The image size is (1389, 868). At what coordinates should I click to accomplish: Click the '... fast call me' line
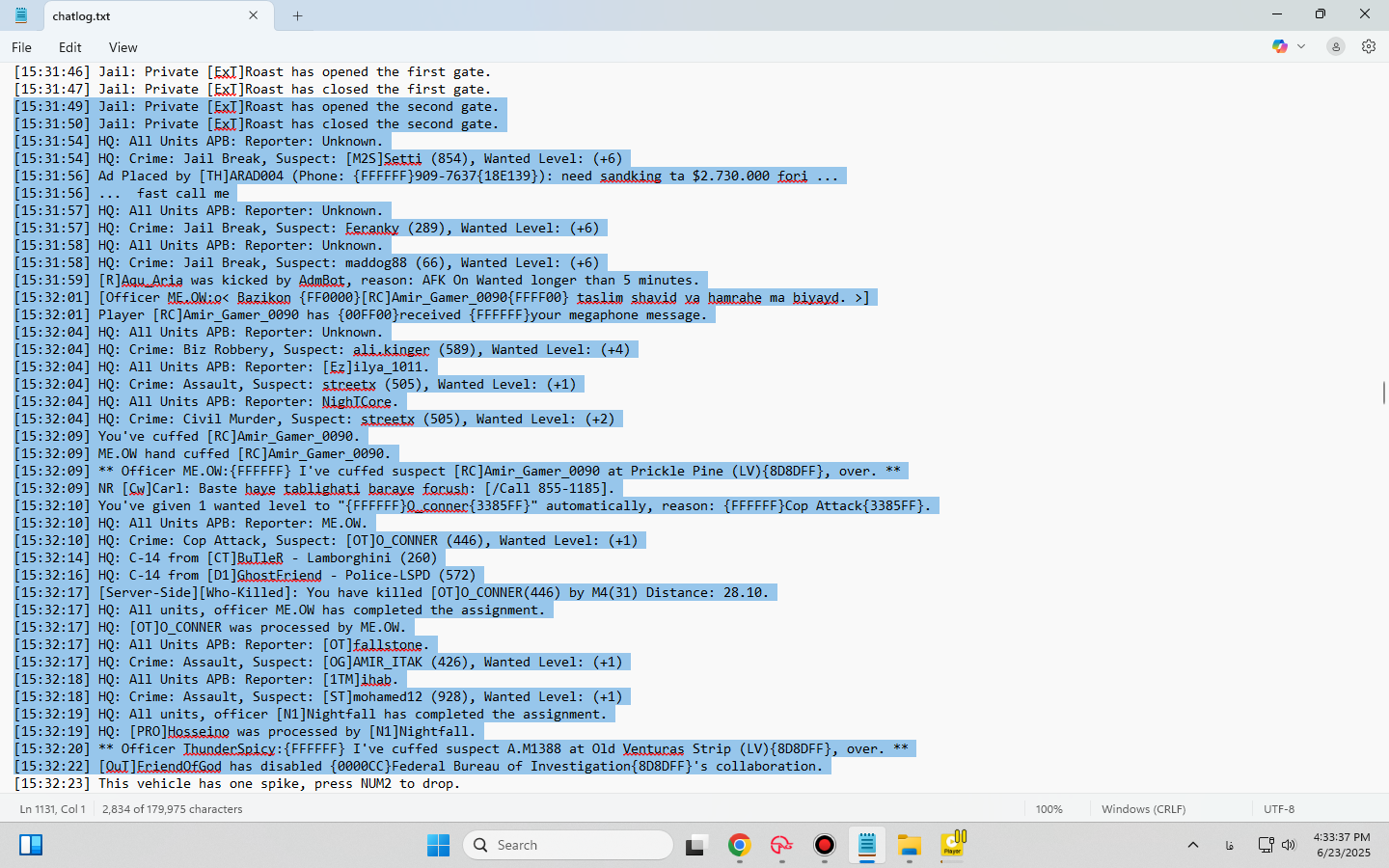(122, 193)
